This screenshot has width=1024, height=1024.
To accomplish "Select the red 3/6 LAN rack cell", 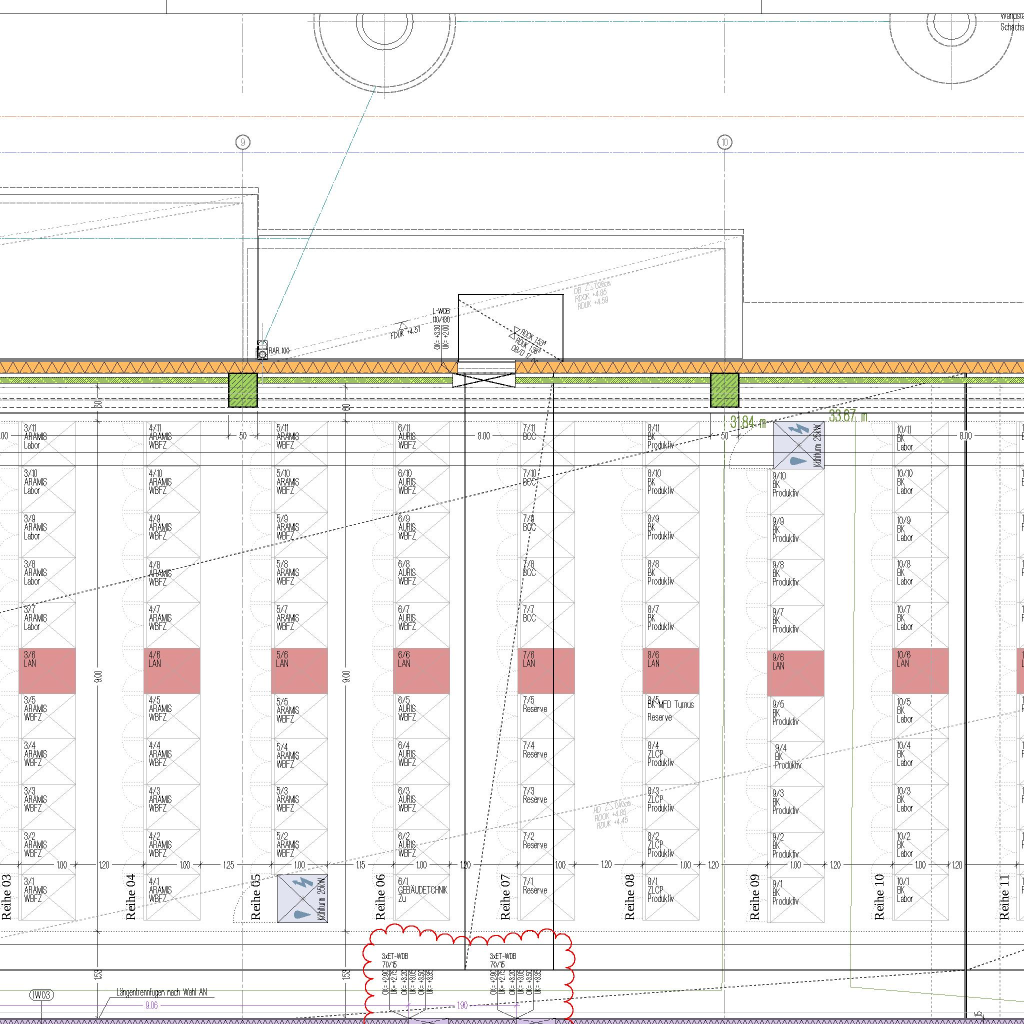I will [x=47, y=670].
